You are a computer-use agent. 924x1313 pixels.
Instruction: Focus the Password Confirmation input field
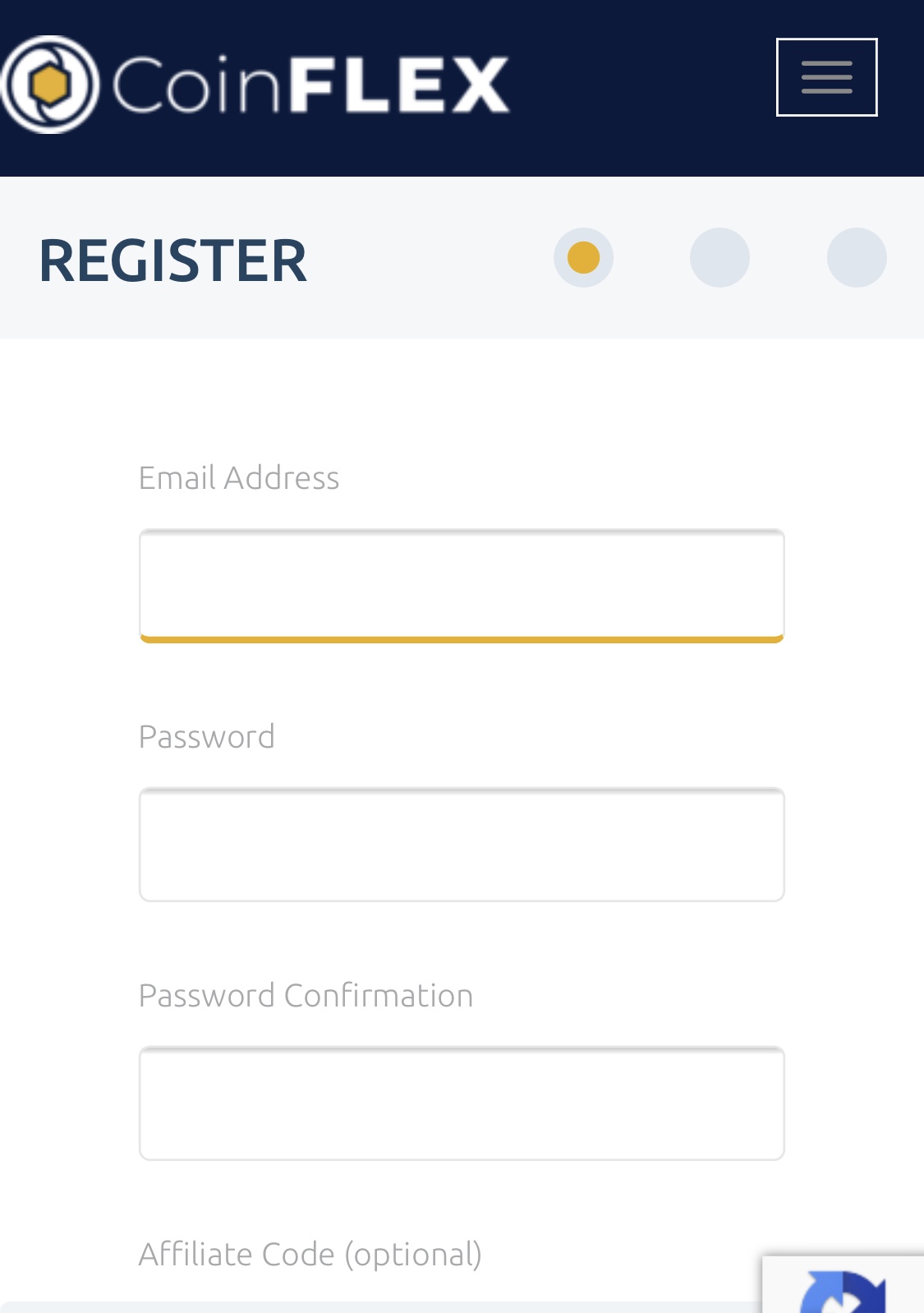(x=462, y=1103)
